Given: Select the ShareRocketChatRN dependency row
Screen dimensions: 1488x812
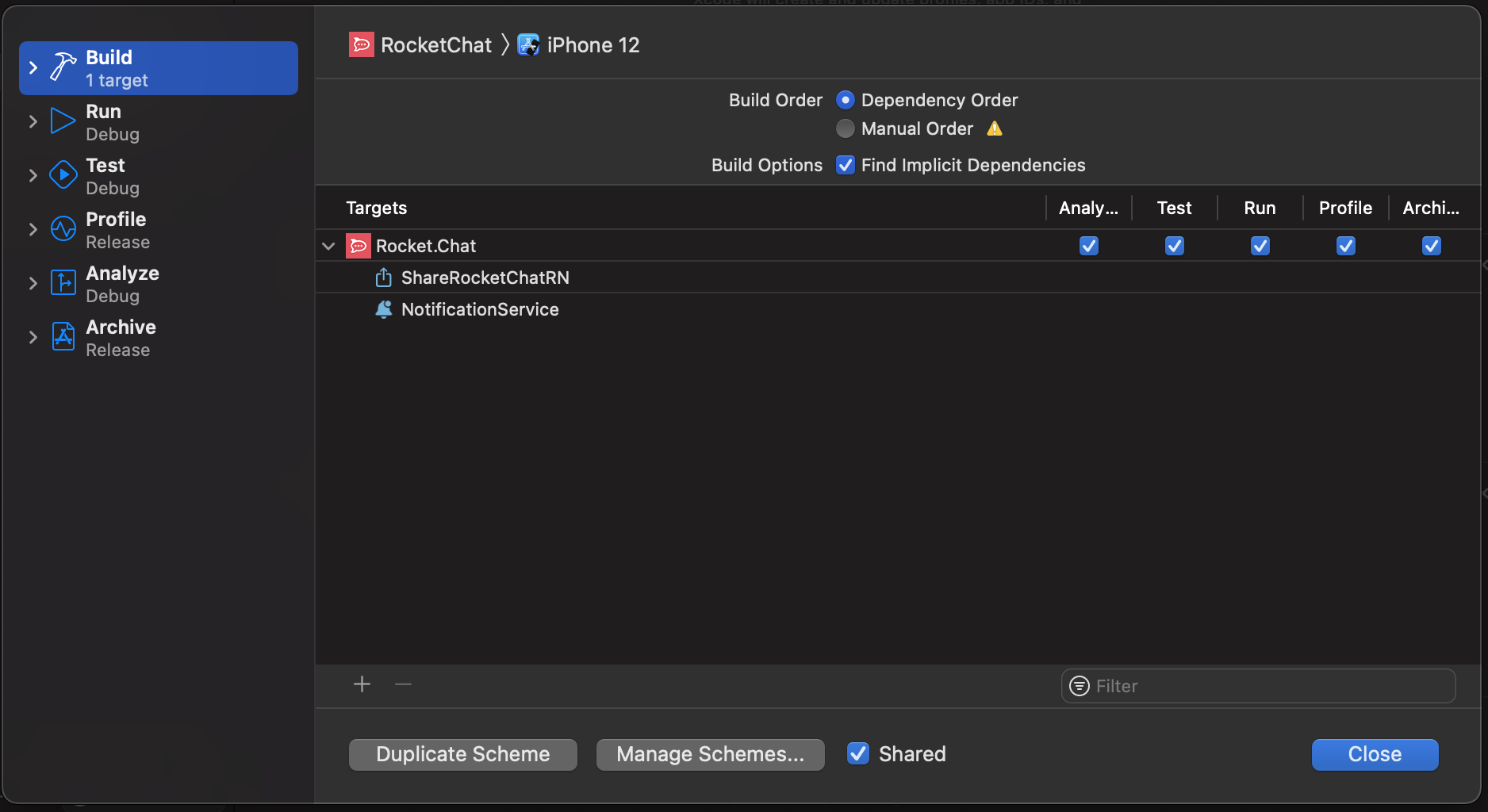Looking at the screenshot, I should point(898,278).
